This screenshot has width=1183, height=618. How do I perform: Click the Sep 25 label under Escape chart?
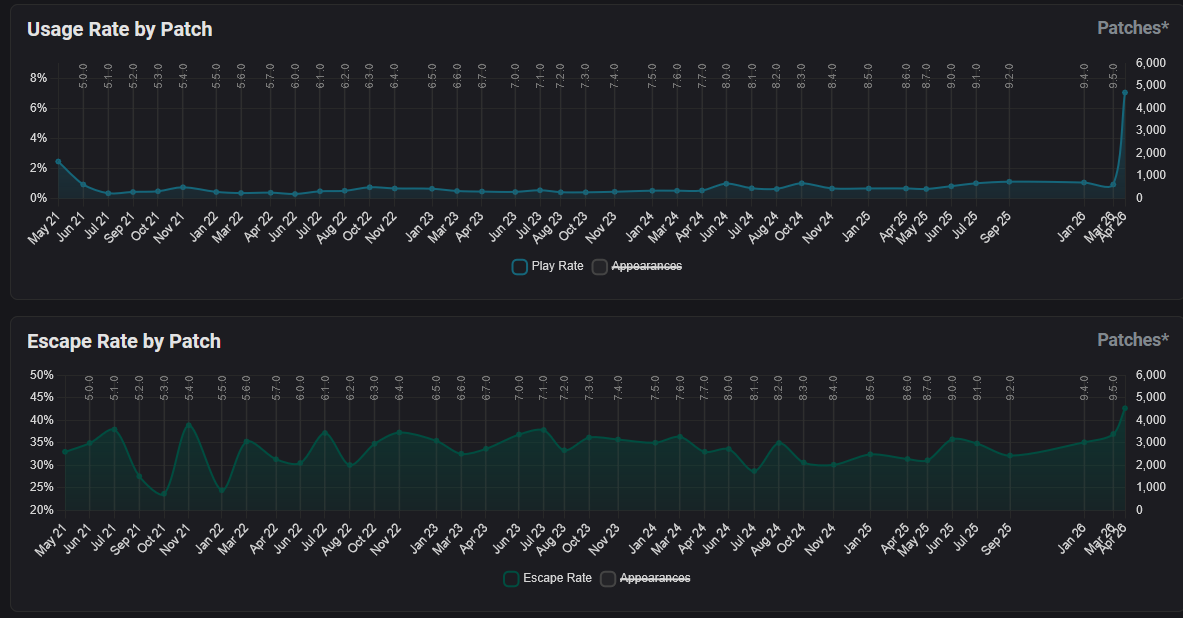coord(996,539)
